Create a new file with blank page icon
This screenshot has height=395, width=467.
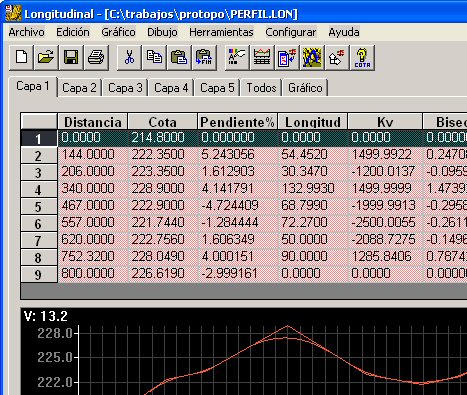(21, 58)
